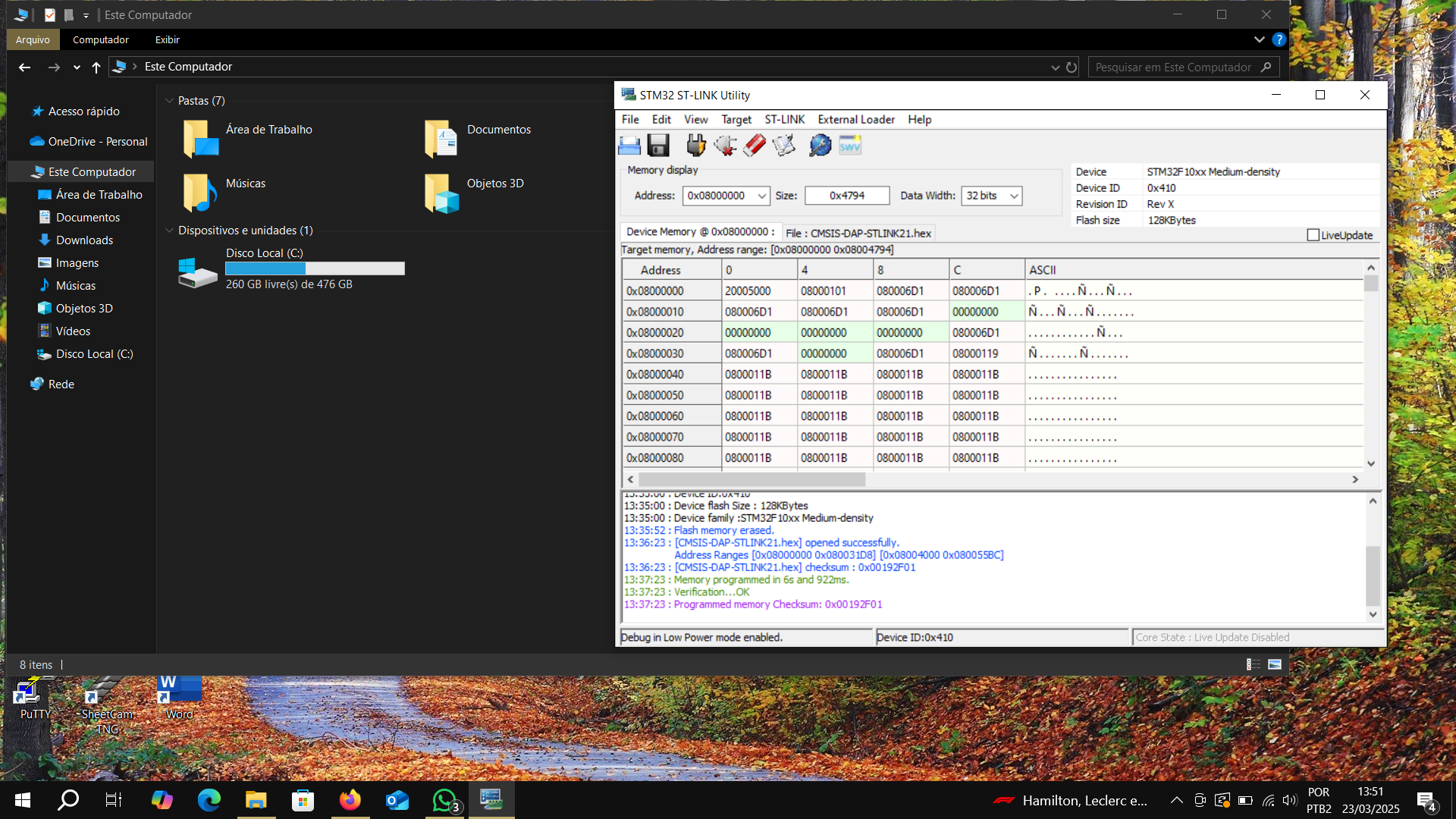
Task: Open the Help menu in ST-LINK Utility
Action: click(x=920, y=119)
